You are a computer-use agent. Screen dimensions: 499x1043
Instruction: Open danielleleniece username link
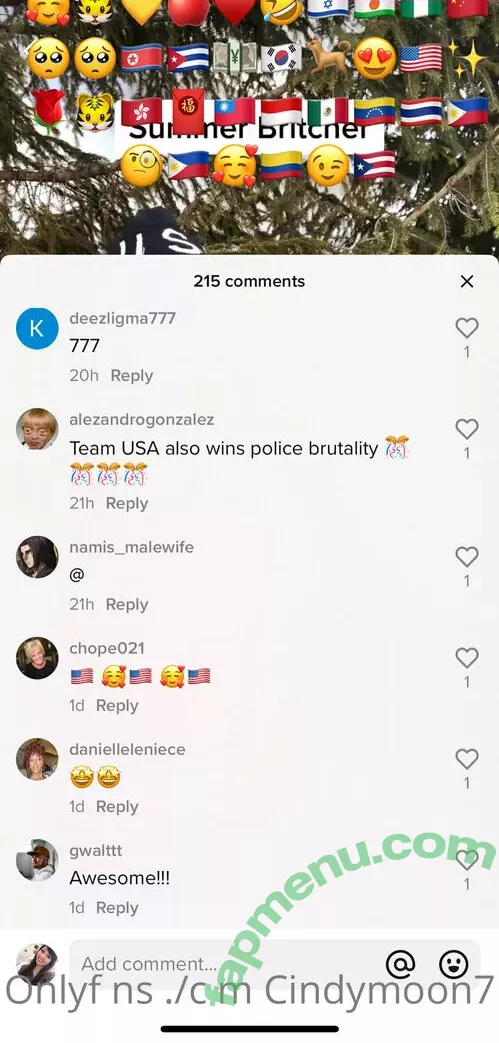pyautogui.click(x=128, y=750)
